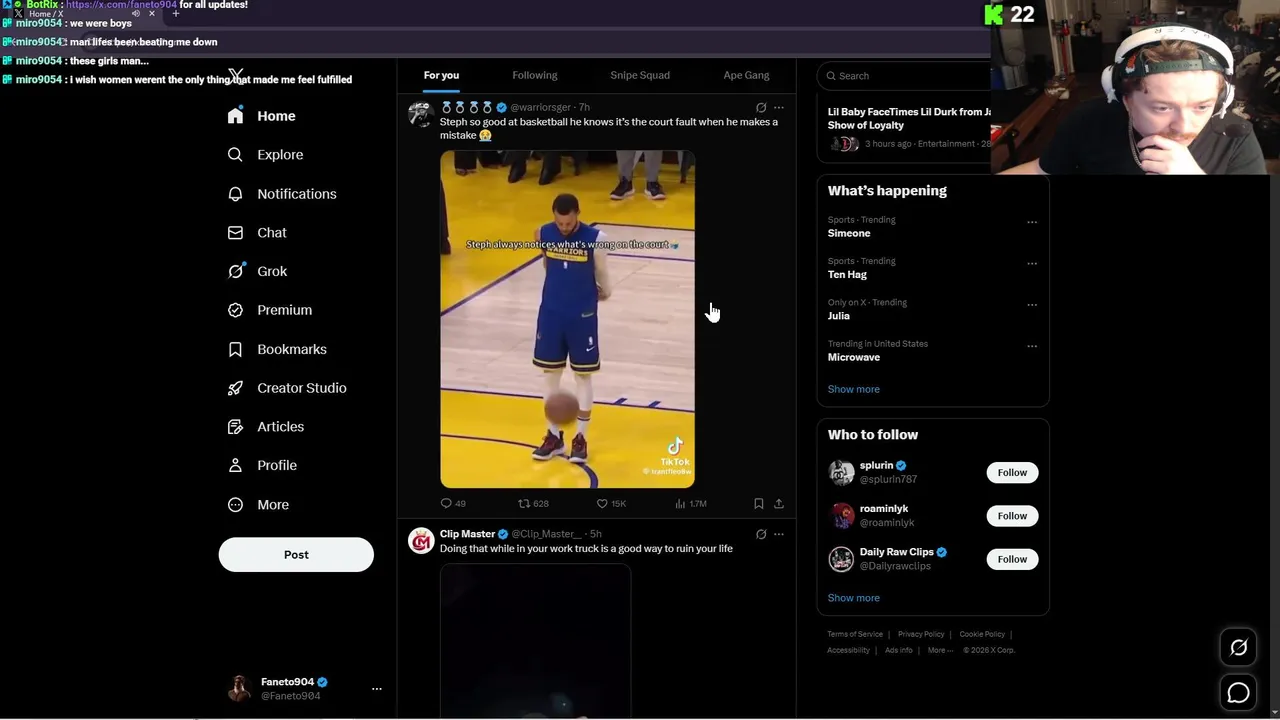1280x720 pixels.
Task: Open floating Grok button at bottom right
Action: 1238,648
